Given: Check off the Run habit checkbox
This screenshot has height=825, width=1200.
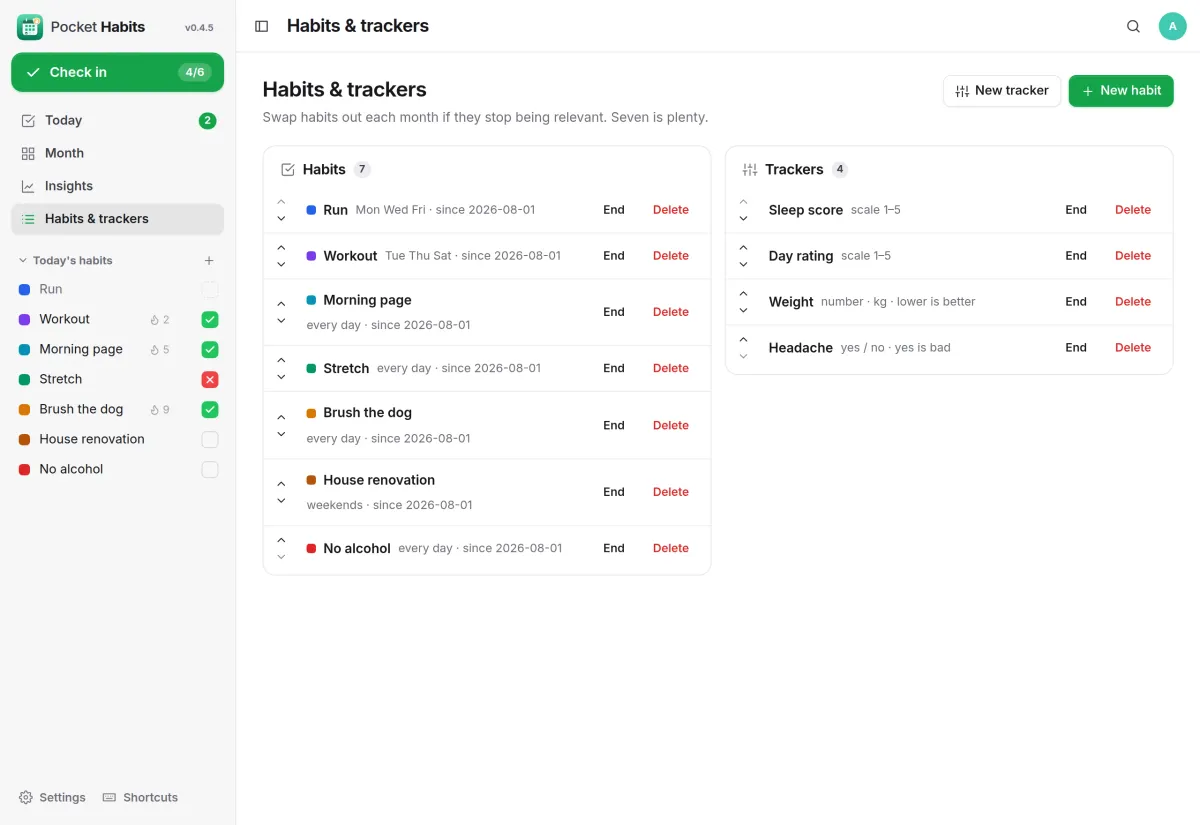Looking at the screenshot, I should tap(210, 290).
